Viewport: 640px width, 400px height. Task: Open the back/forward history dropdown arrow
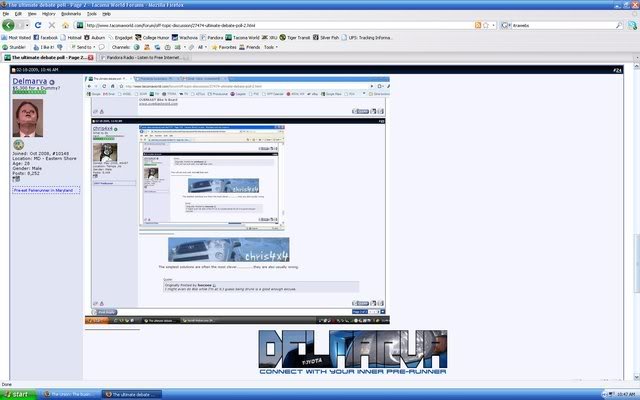pos(27,25)
